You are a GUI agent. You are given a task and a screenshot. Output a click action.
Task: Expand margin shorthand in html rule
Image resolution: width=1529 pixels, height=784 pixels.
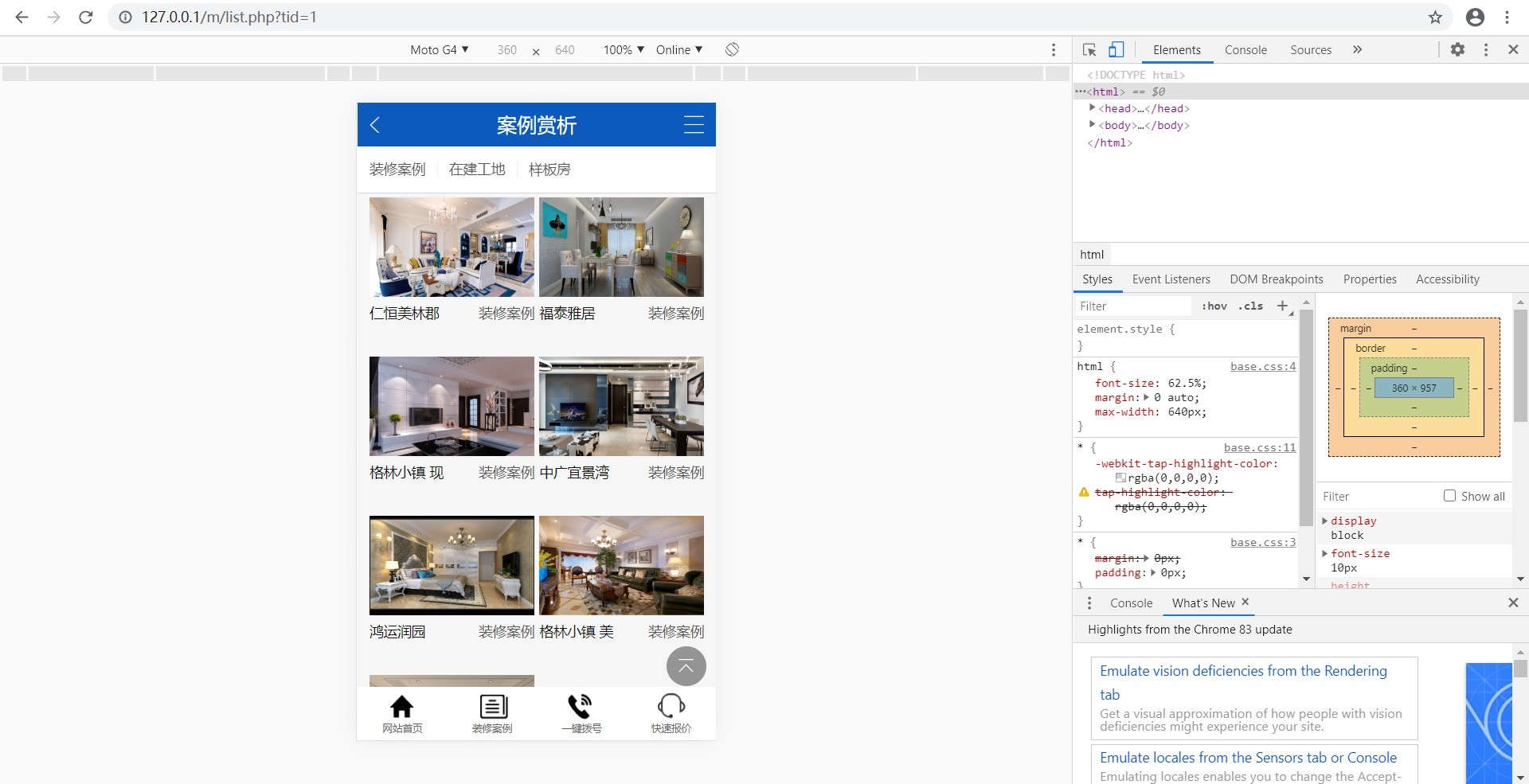click(x=1146, y=397)
